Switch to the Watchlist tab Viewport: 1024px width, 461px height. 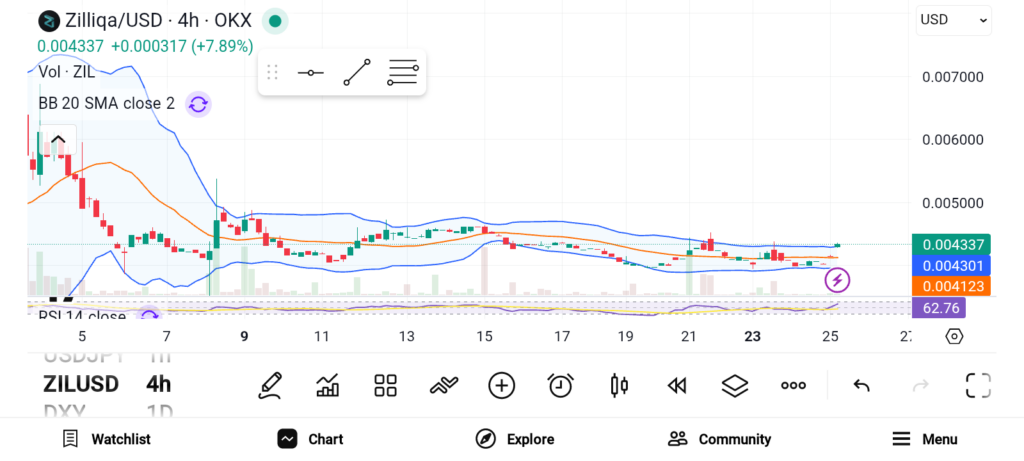[x=106, y=439]
